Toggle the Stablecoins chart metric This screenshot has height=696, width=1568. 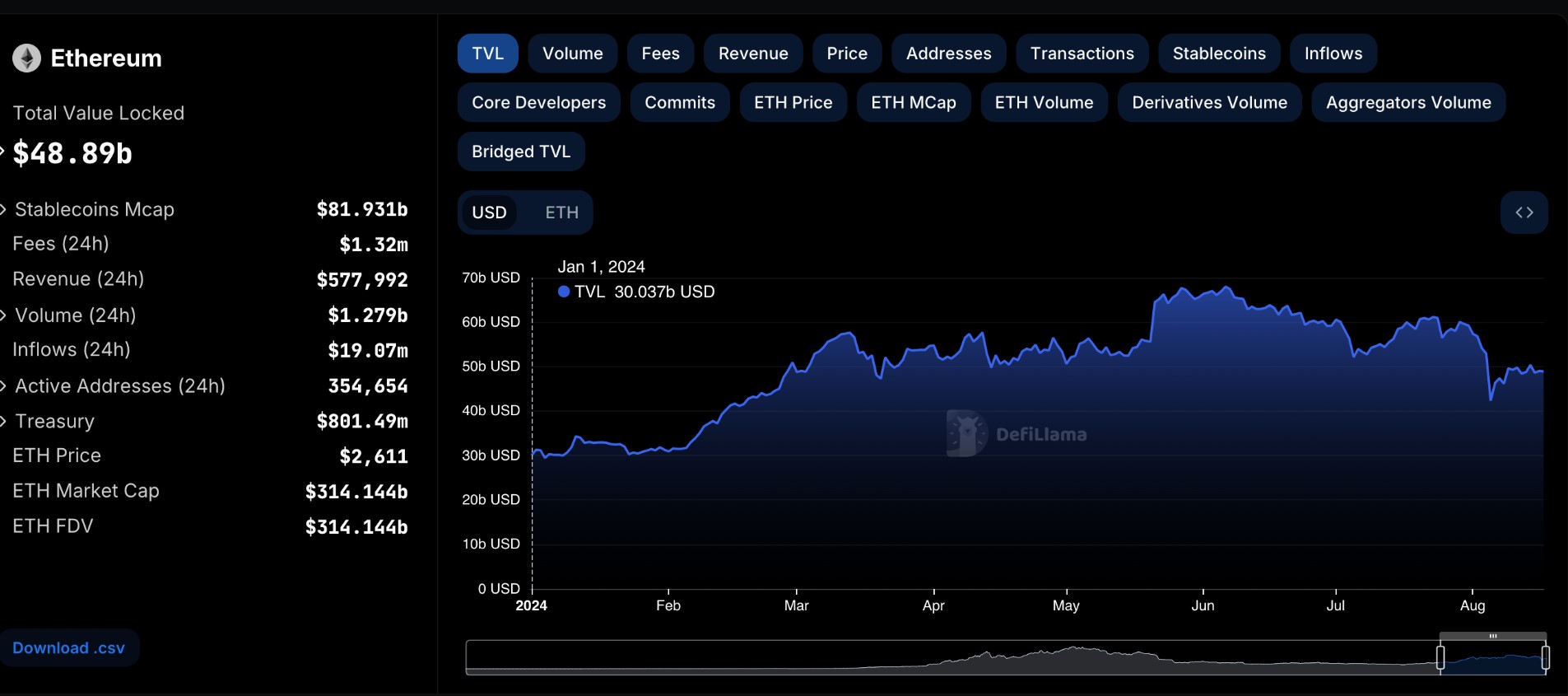pos(1219,54)
